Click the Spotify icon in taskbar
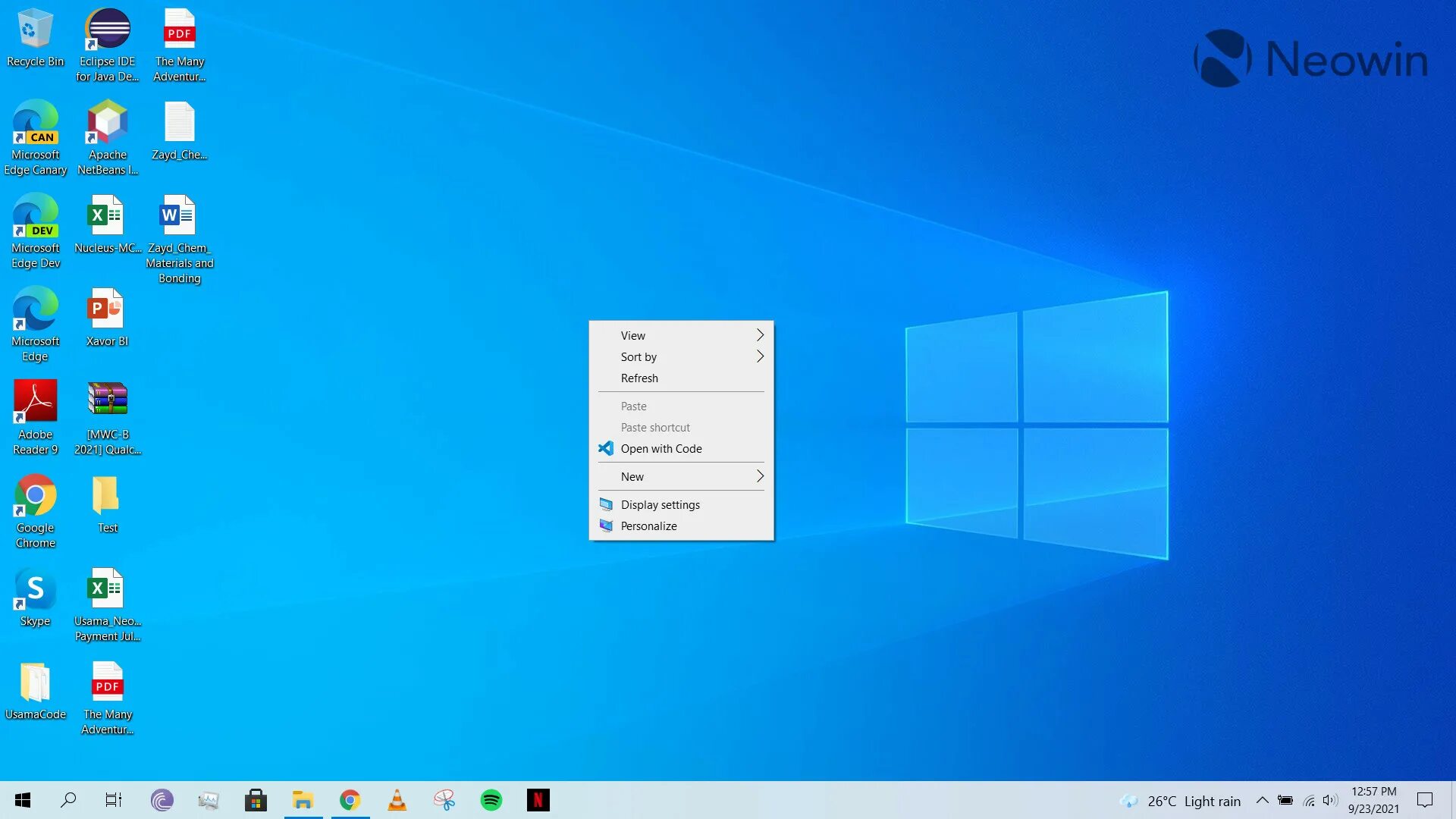1456x819 pixels. click(491, 800)
